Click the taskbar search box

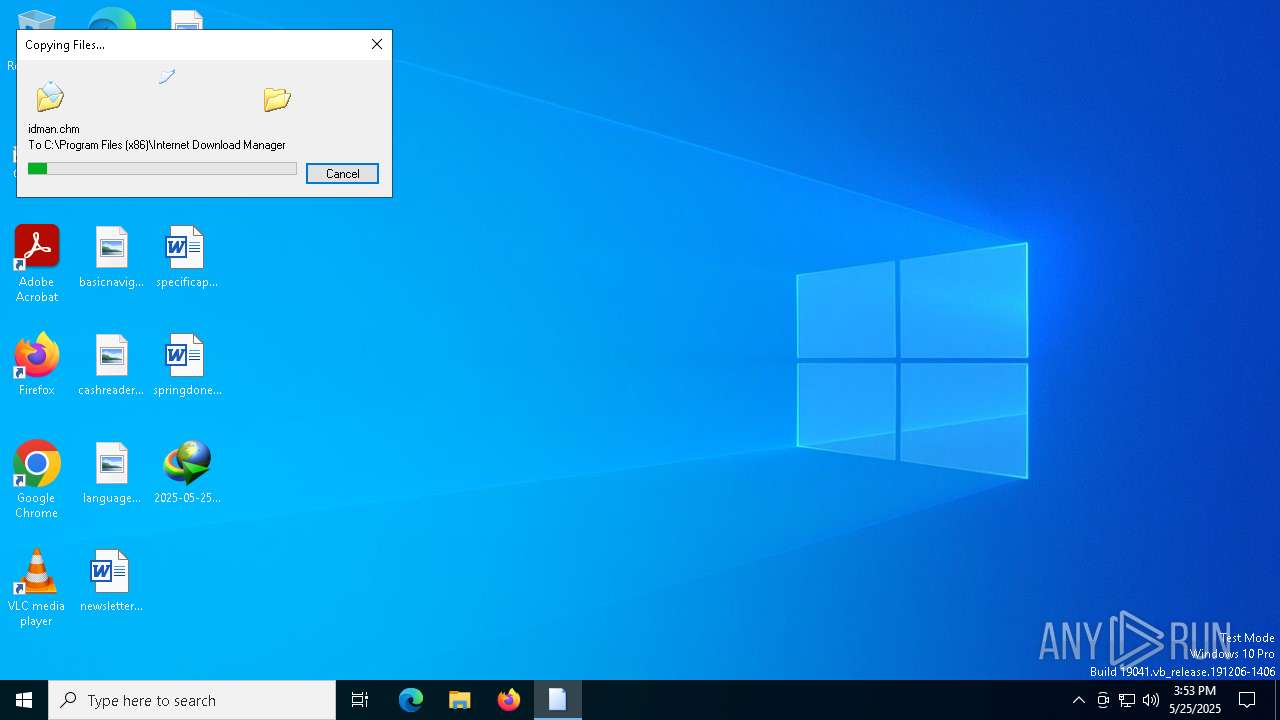coord(192,700)
